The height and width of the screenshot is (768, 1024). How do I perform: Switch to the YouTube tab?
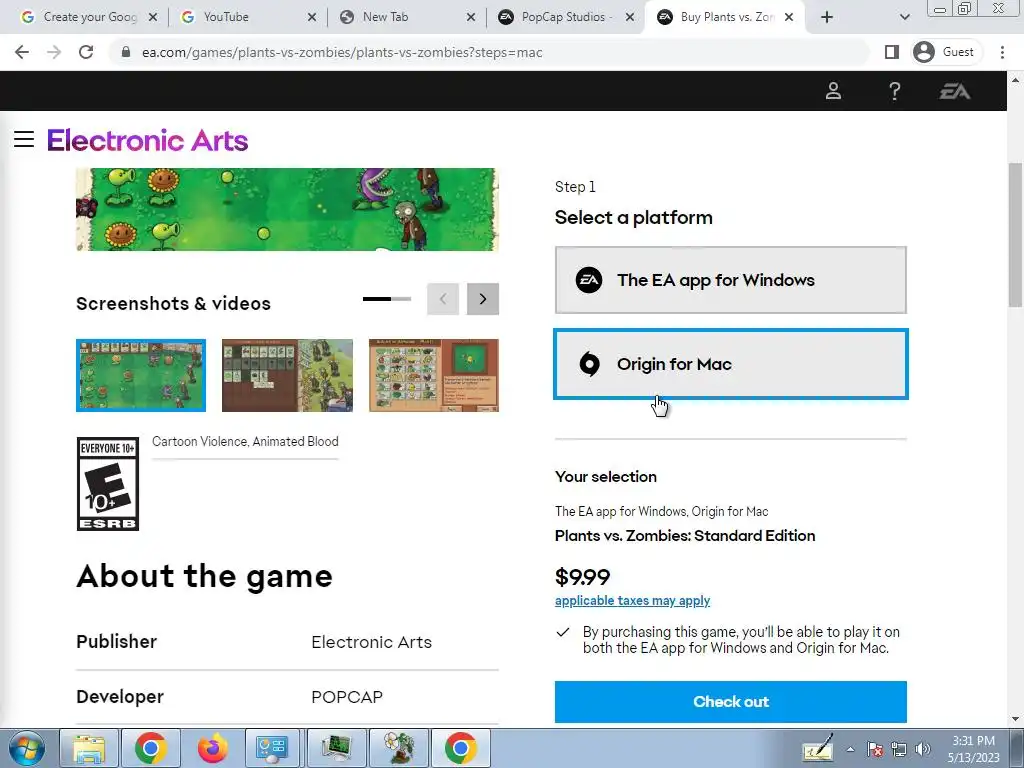click(x=246, y=17)
